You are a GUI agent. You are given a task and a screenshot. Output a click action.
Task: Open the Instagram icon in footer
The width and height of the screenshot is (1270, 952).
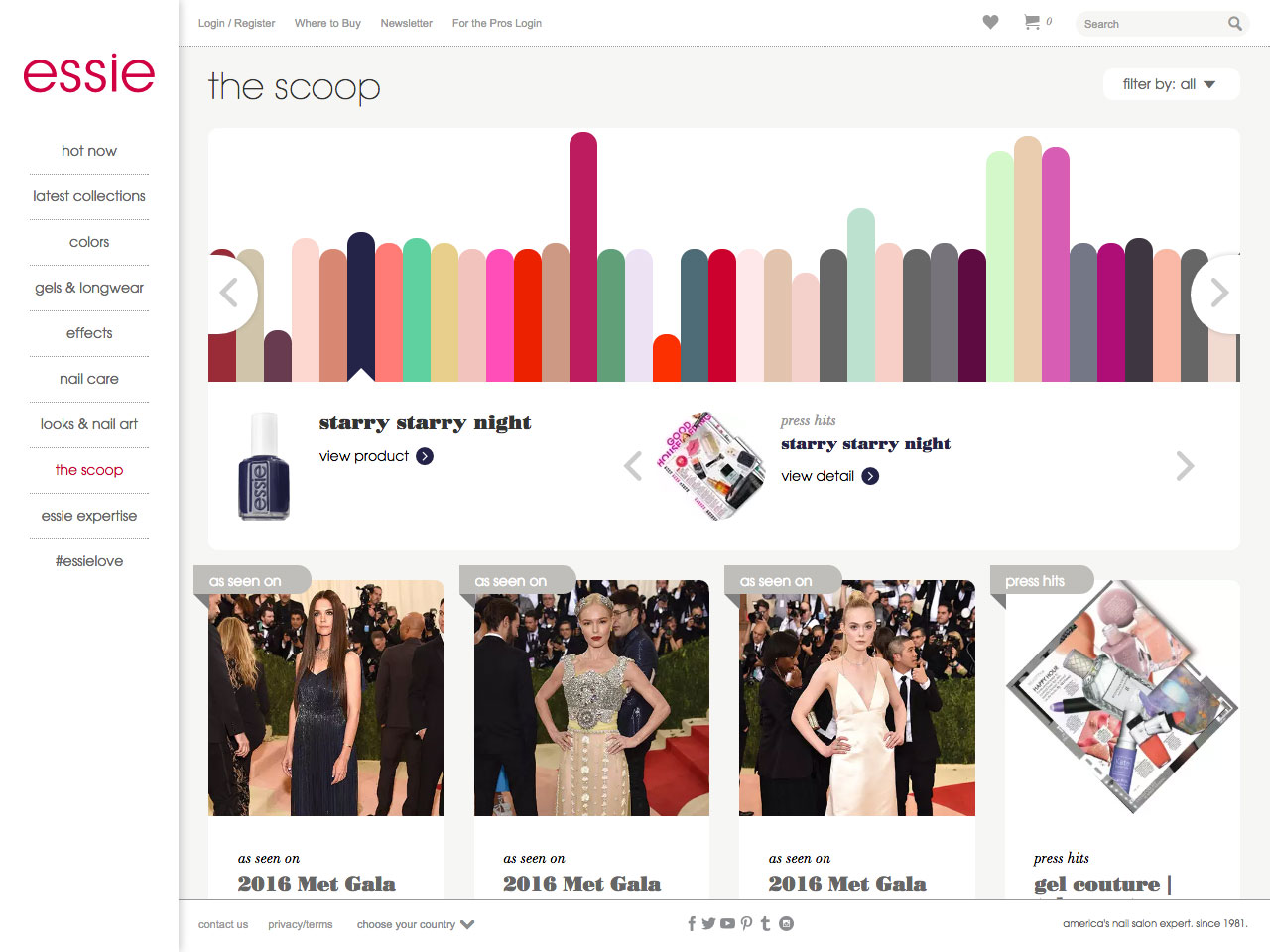click(x=786, y=923)
